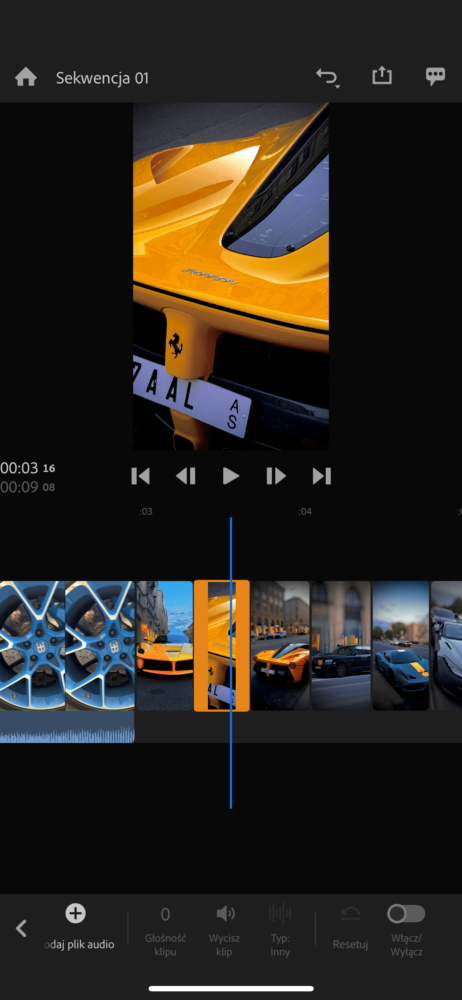
Task: Select the second blue Bugatti wheel clip
Action: coord(100,645)
